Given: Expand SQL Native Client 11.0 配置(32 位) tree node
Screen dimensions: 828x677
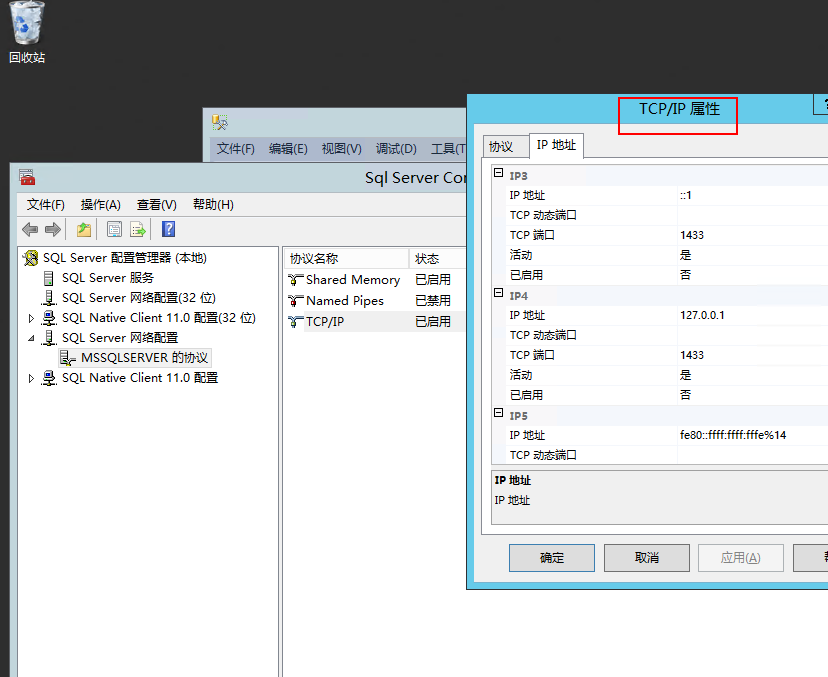Looking at the screenshot, I should pyautogui.click(x=31, y=318).
